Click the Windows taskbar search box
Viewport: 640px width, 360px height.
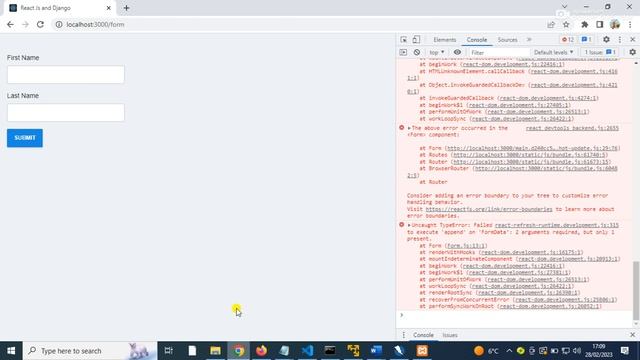(x=90, y=351)
